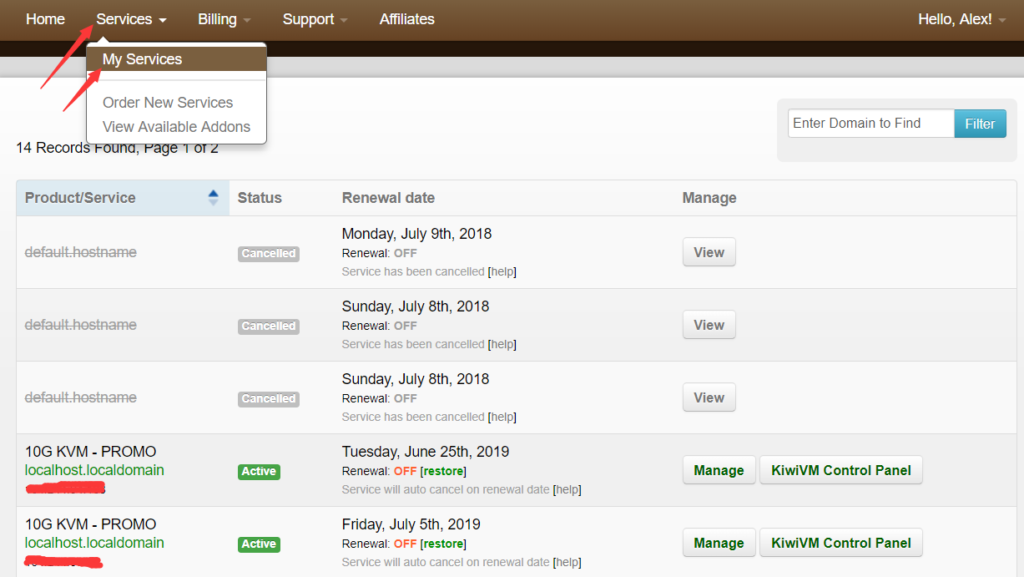1024x577 pixels.
Task: Go to the Home page
Action: (x=45, y=19)
